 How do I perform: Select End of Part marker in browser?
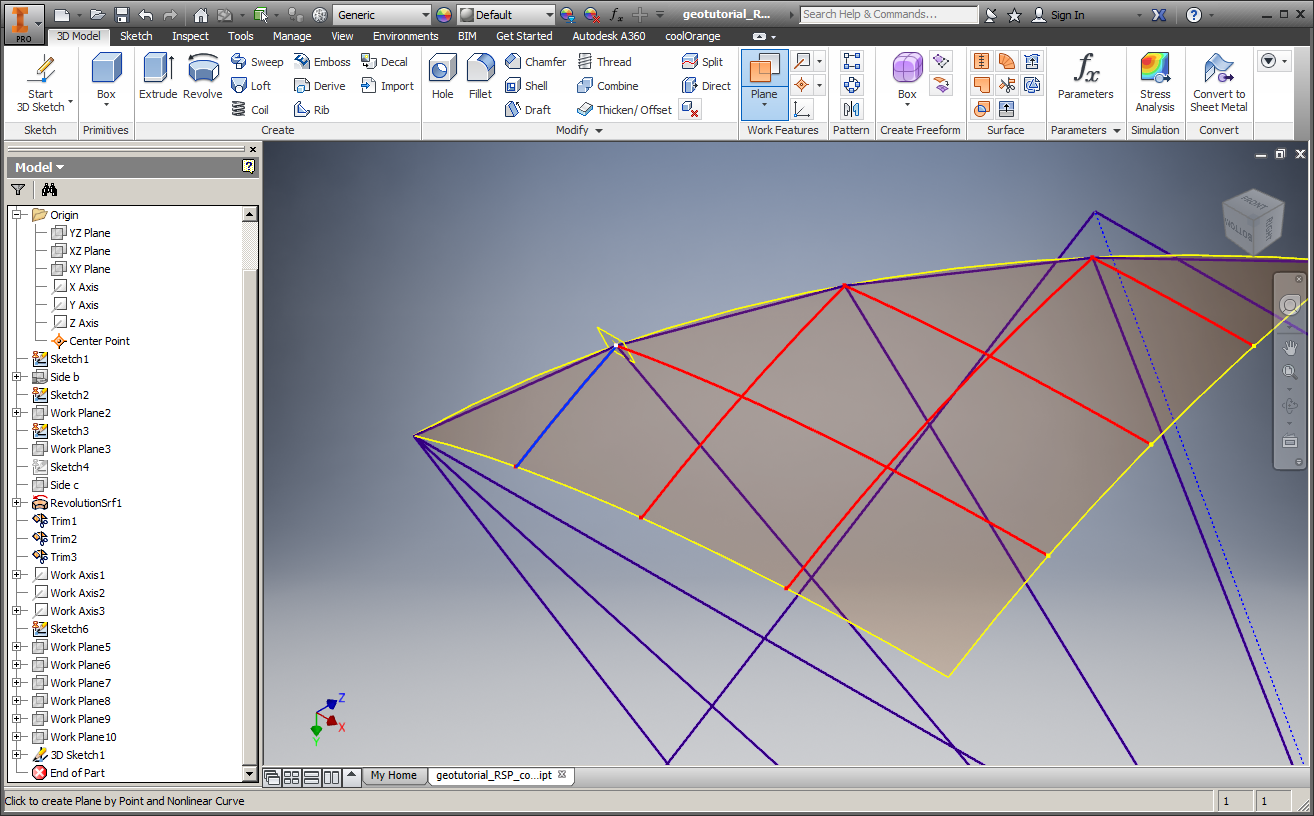77,773
